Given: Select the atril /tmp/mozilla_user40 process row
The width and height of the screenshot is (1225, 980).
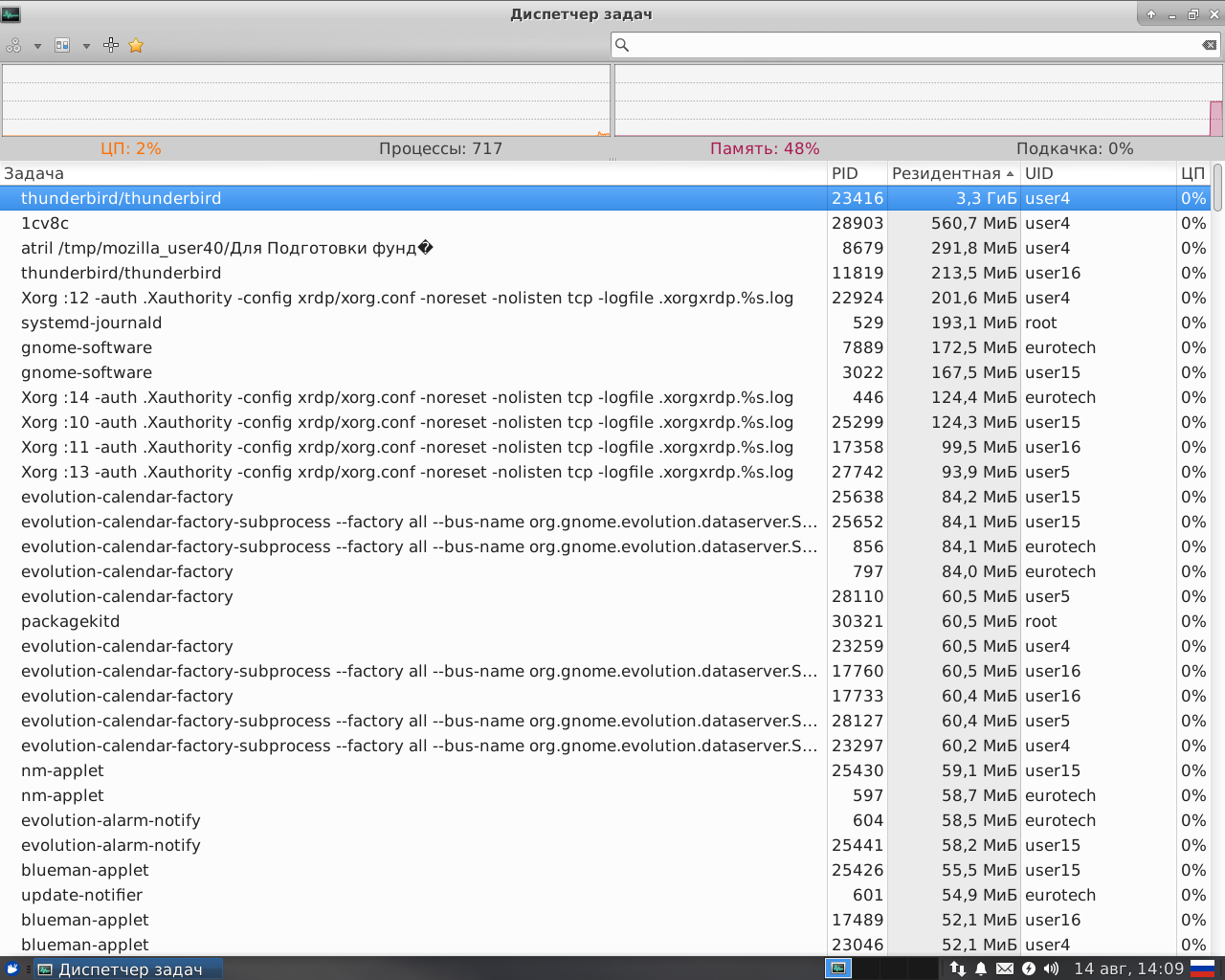Looking at the screenshot, I should 605,248.
